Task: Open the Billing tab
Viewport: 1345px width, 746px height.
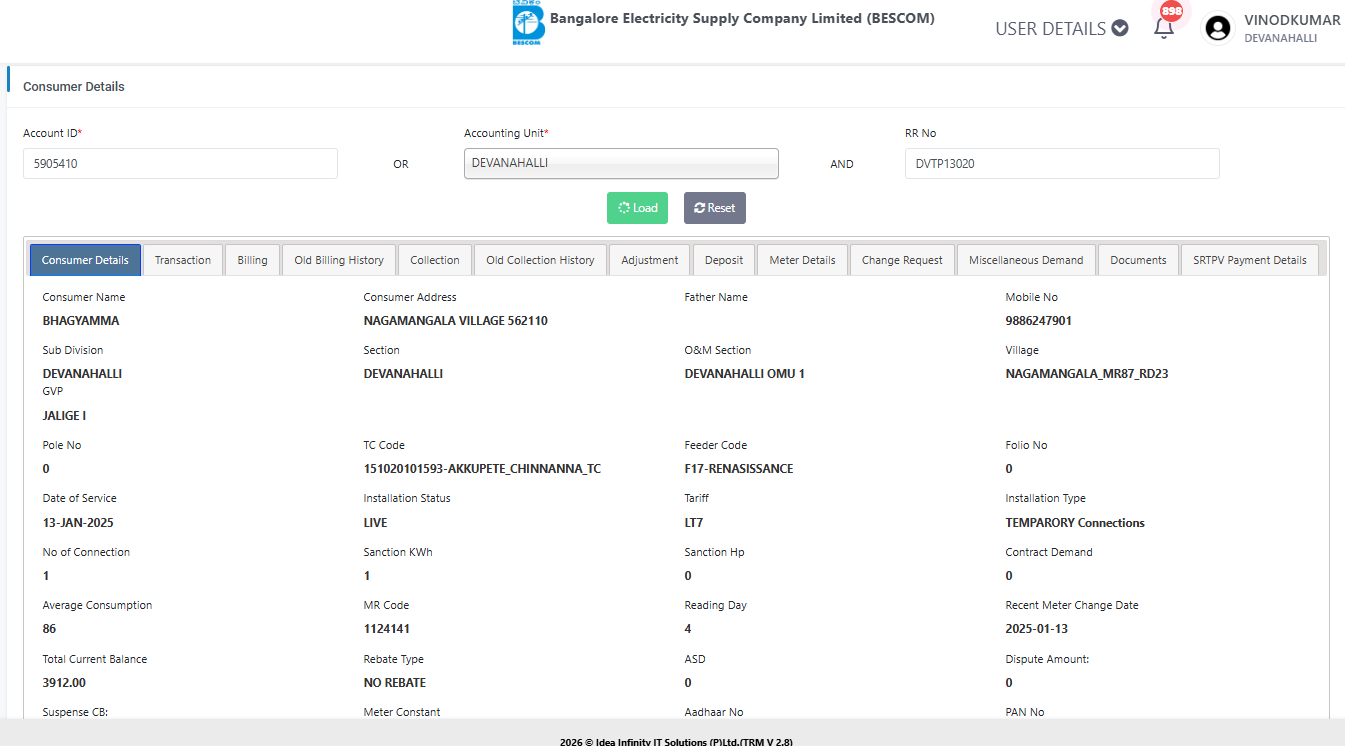Action: 252,260
